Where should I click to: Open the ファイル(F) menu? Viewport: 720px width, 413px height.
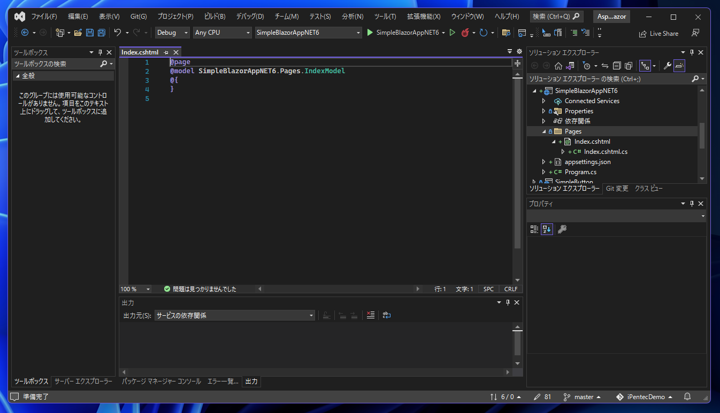(44, 17)
